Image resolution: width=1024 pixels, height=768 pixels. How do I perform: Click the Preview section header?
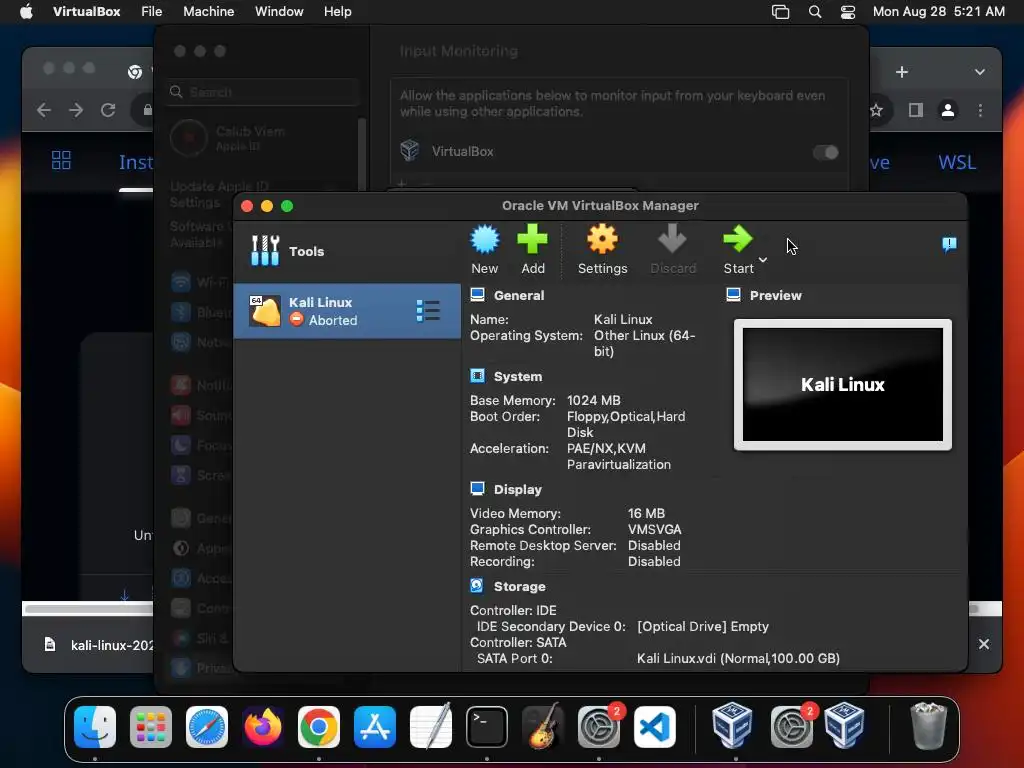tap(775, 295)
